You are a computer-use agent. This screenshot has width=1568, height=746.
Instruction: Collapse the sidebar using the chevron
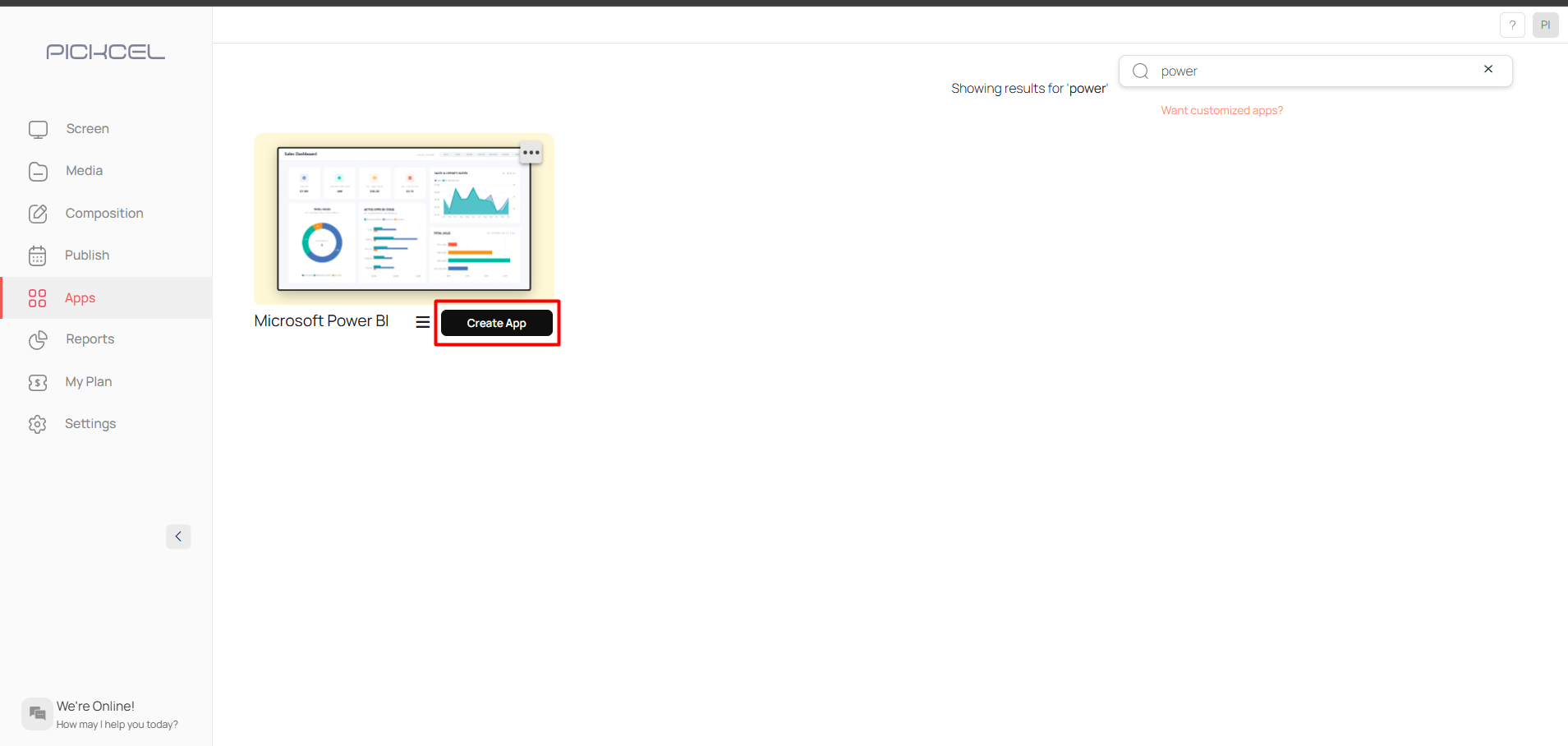178,536
